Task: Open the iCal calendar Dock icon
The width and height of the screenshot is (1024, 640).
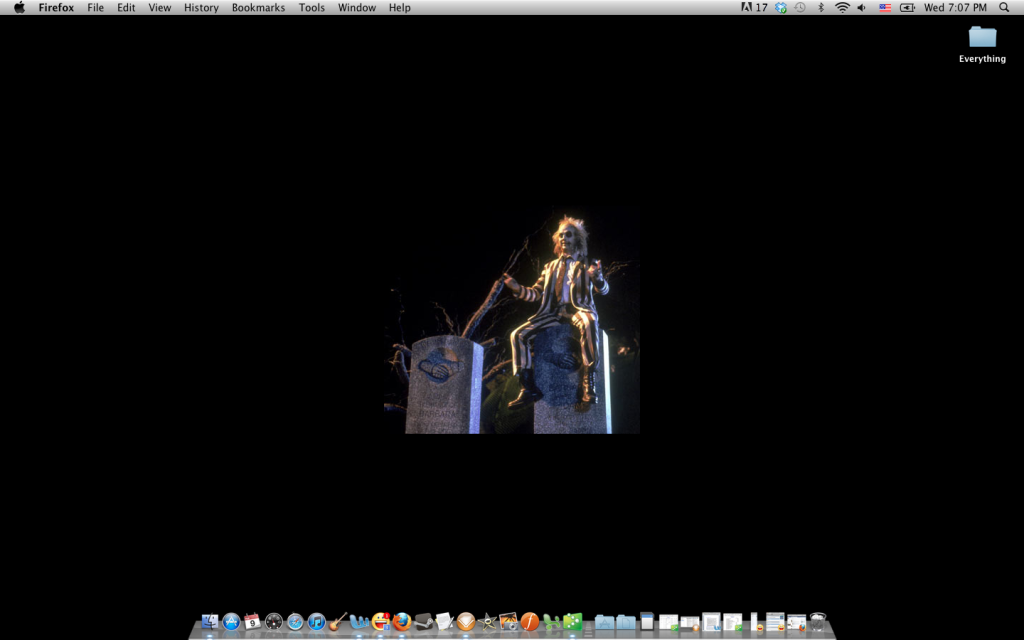Action: coord(252,621)
